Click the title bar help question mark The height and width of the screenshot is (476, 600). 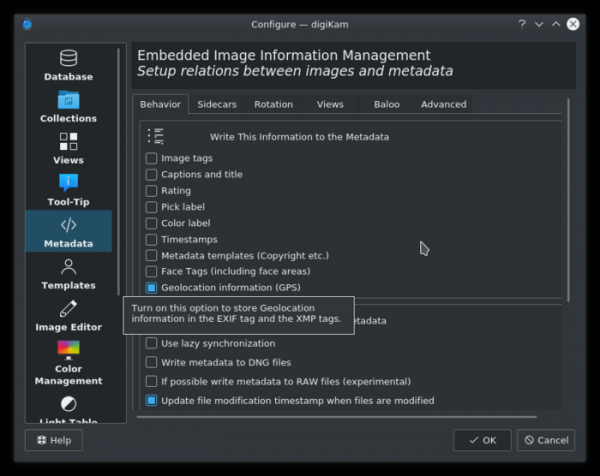[x=522, y=24]
